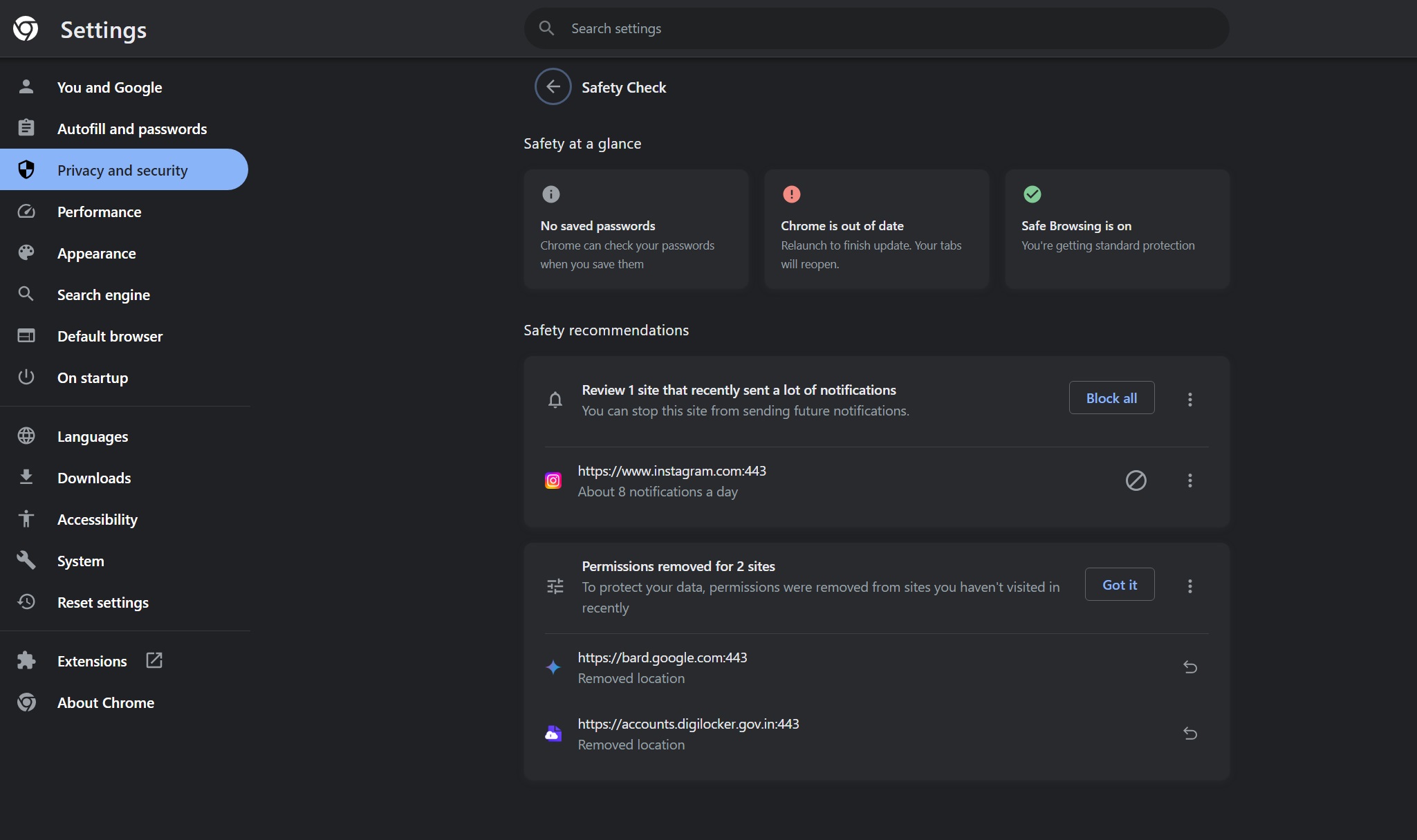Screen dimensions: 1417x840
Task: Dismiss permissions notice with Got it
Action: (1119, 584)
